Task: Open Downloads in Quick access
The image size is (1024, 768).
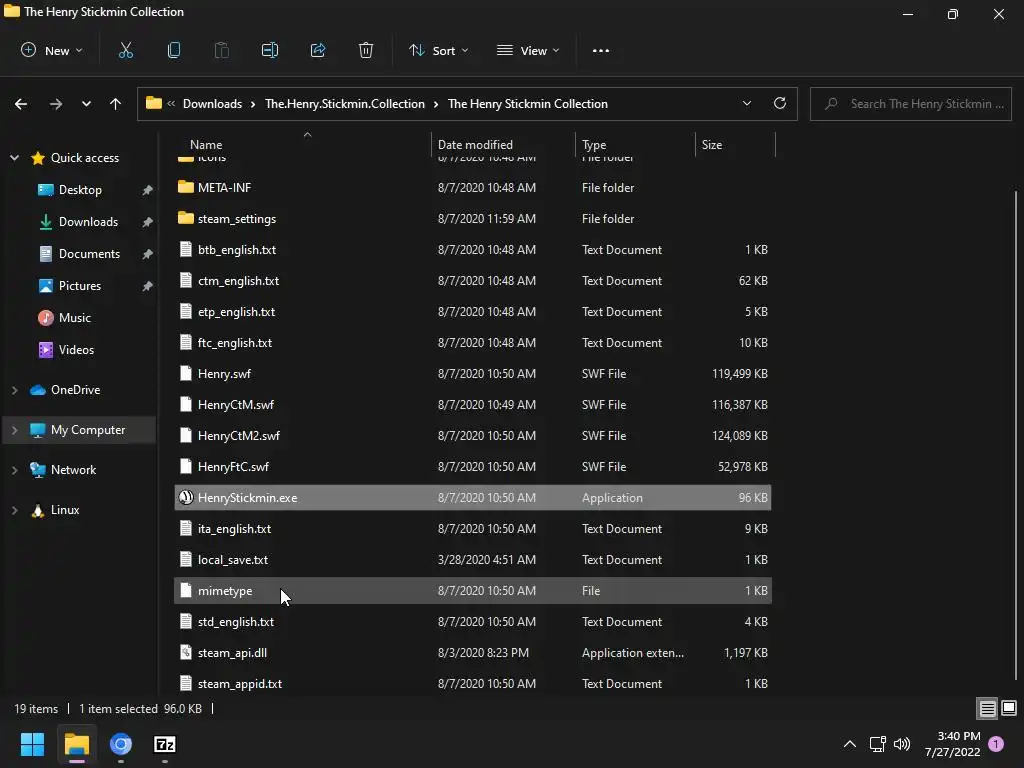Action: point(88,221)
